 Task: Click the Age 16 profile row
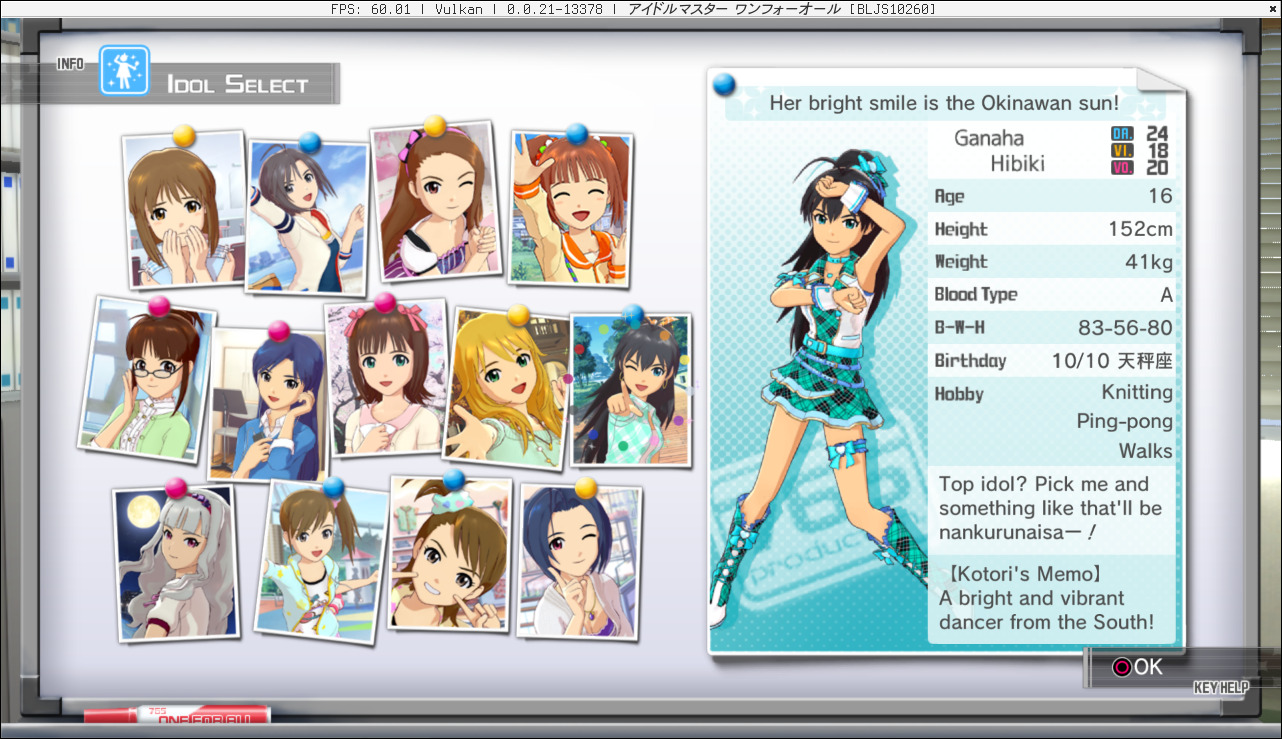click(1052, 196)
